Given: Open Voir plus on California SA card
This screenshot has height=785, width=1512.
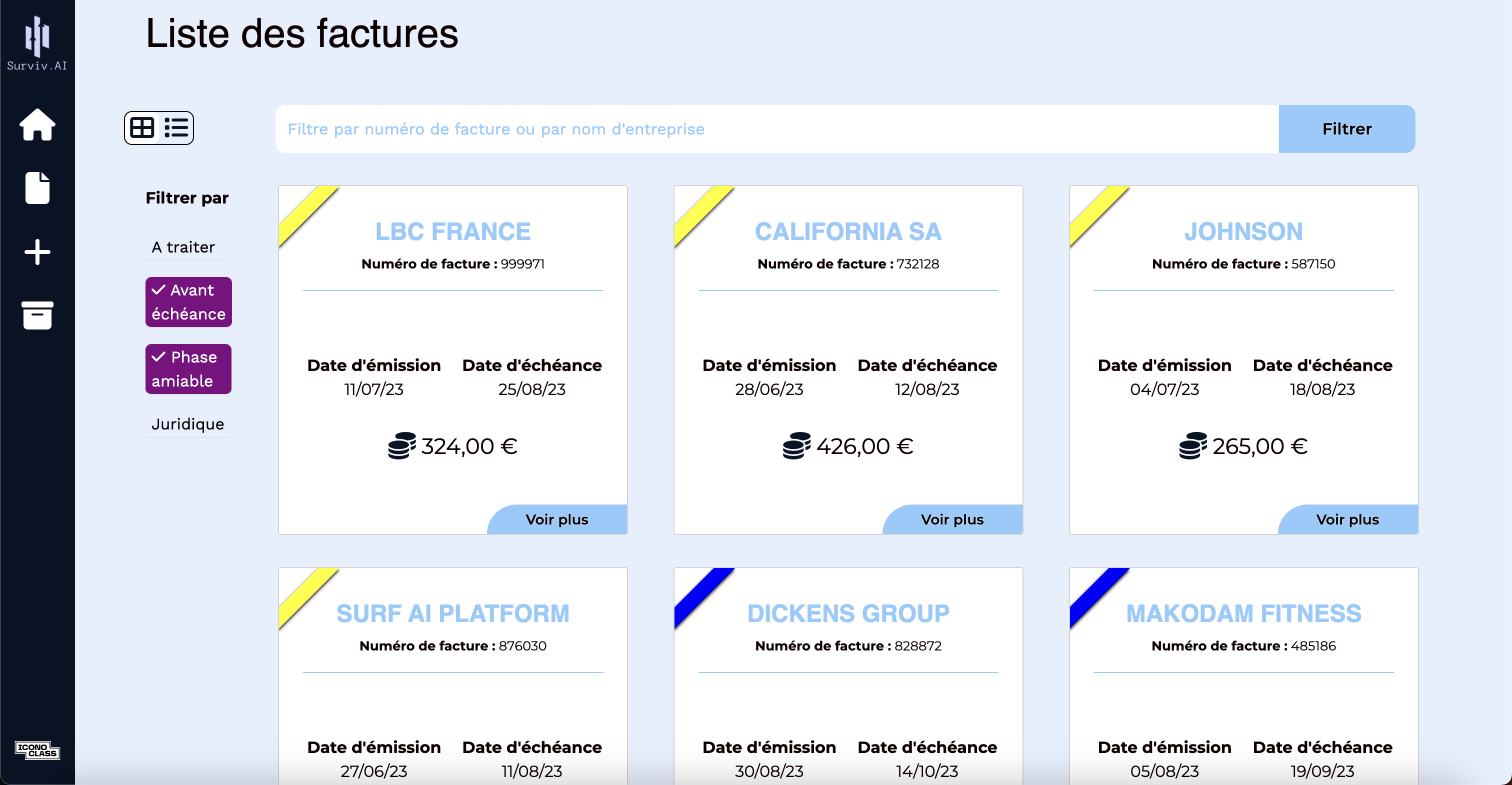Looking at the screenshot, I should (952, 519).
